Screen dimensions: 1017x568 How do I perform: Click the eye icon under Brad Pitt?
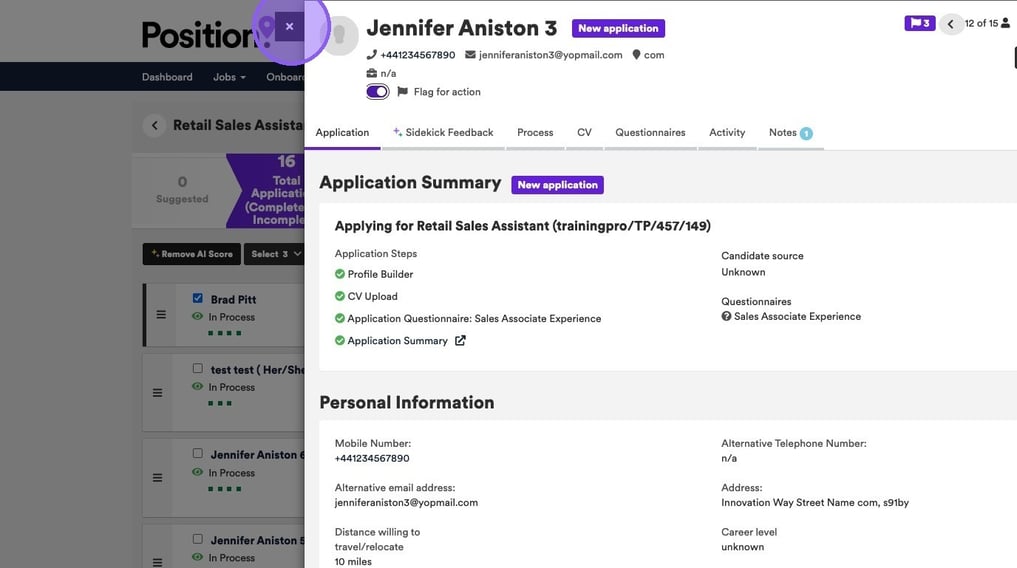click(x=197, y=317)
